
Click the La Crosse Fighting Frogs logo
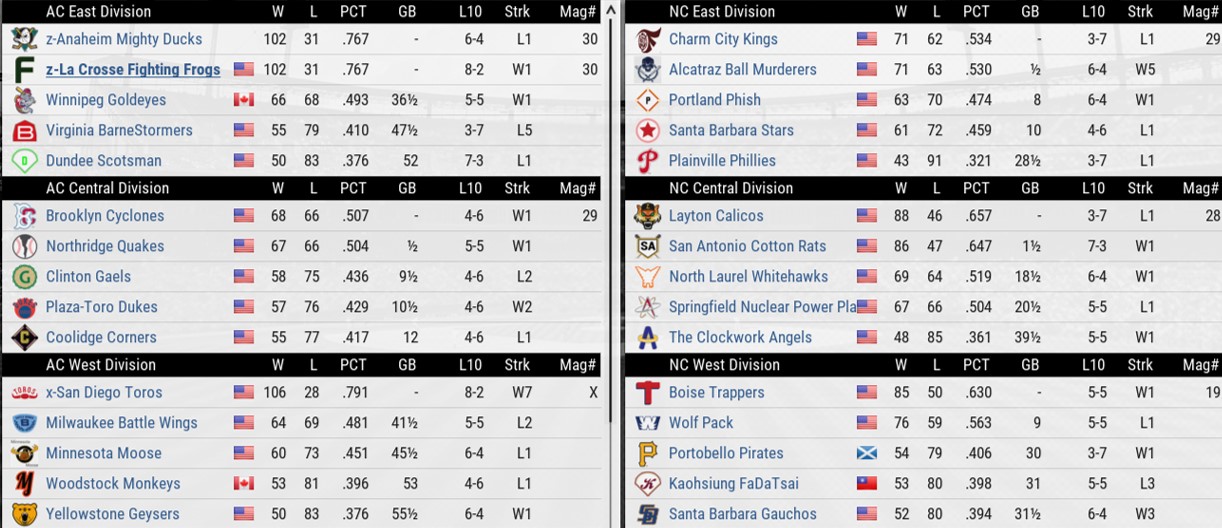point(25,70)
